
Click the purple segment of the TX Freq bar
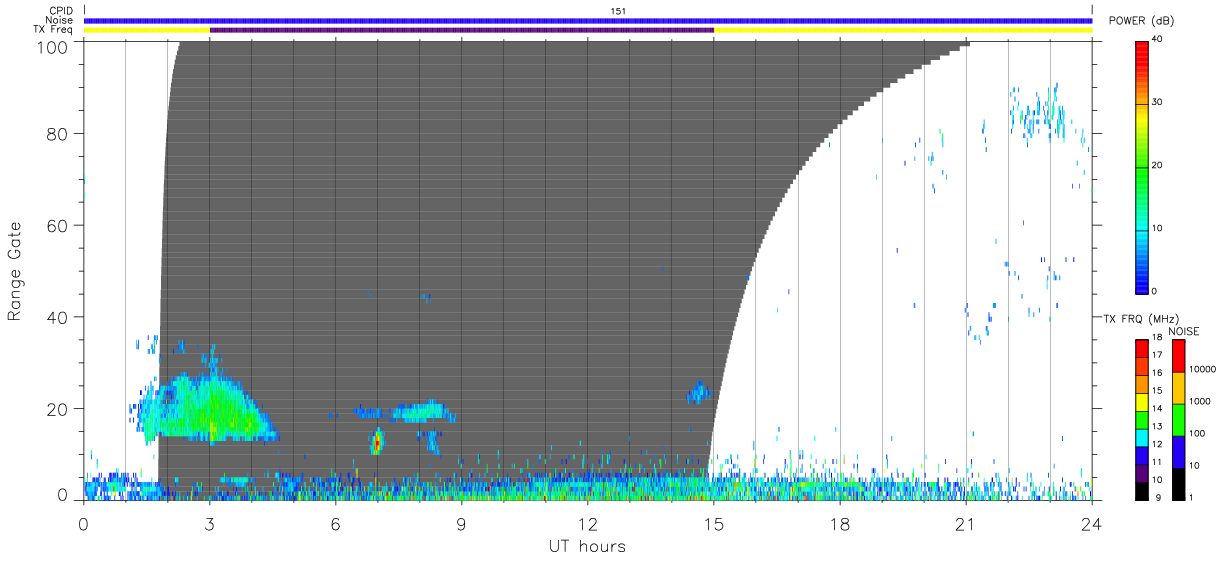coord(462,30)
